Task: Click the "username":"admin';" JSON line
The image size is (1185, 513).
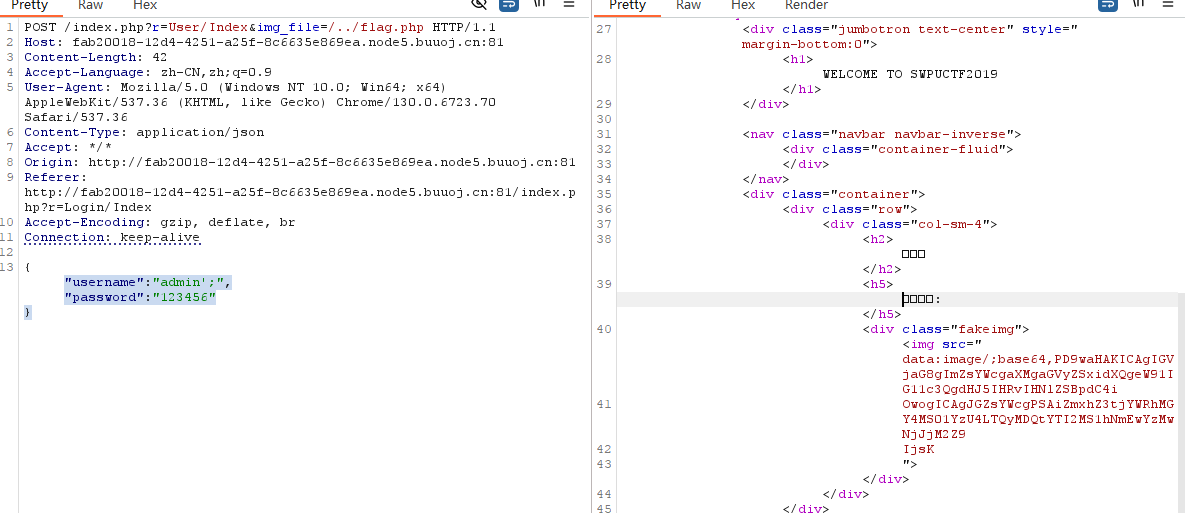Action: point(148,283)
